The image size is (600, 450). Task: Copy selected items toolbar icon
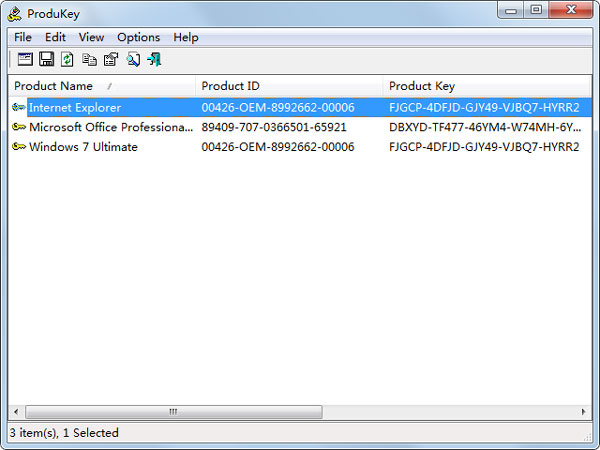tap(90, 59)
